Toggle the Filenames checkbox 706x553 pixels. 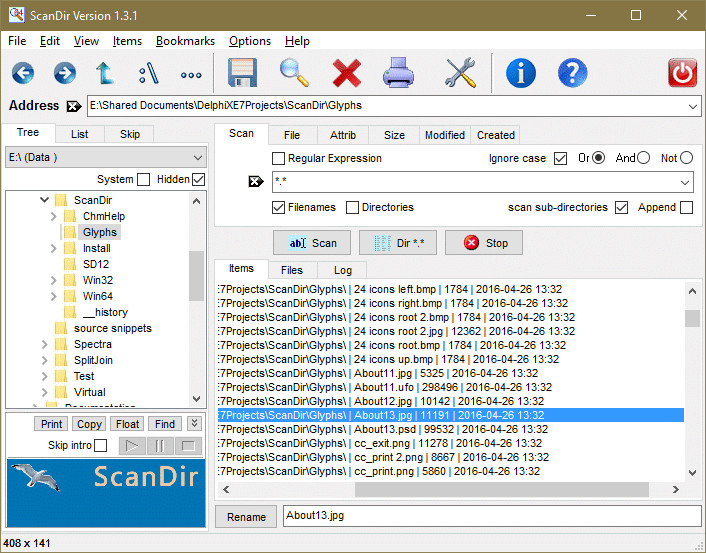tap(278, 208)
